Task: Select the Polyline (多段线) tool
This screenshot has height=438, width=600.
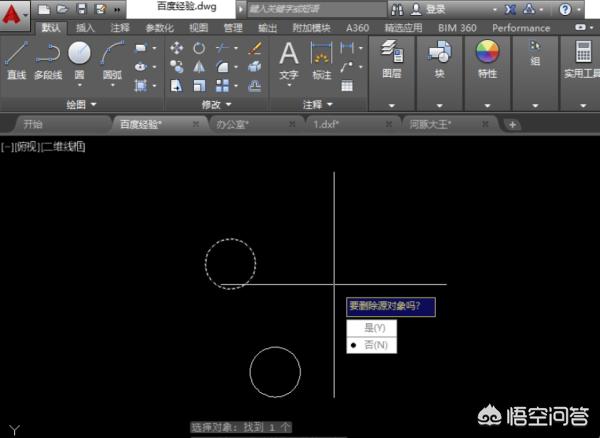Action: pyautogui.click(x=47, y=58)
